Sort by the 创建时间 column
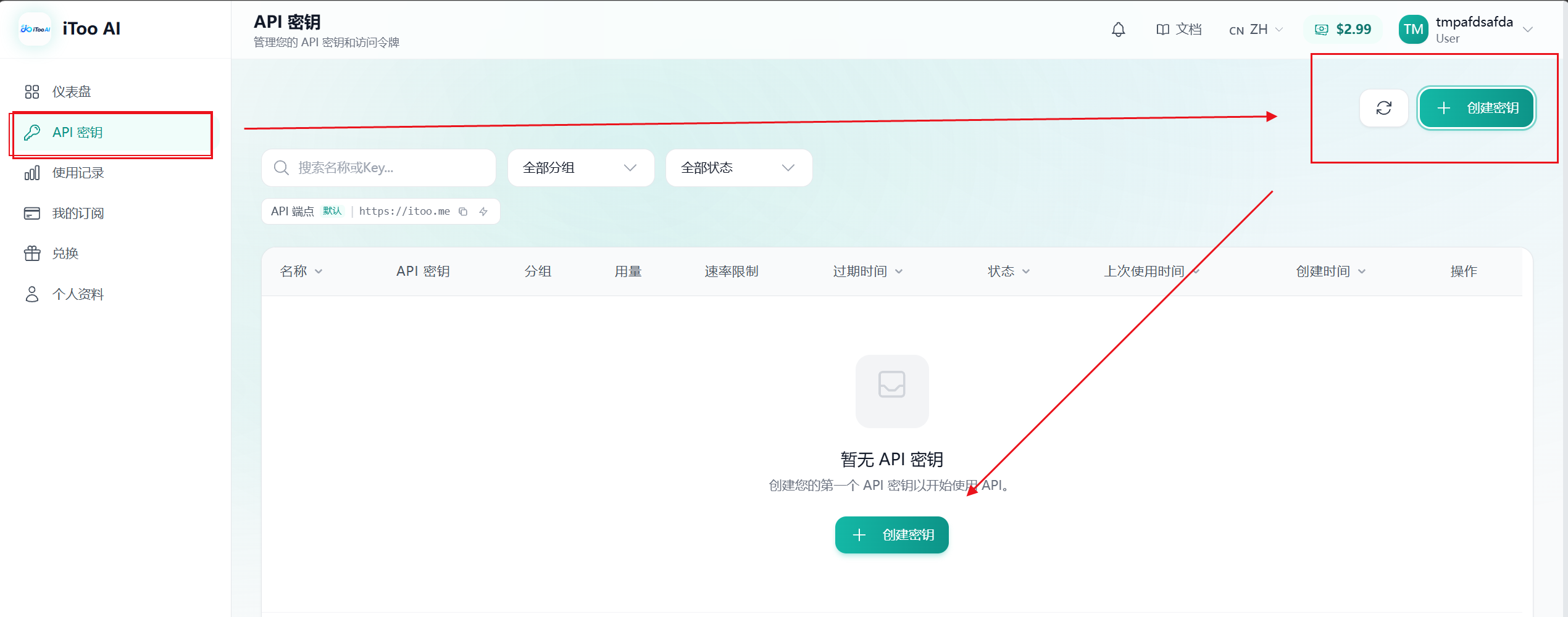1568x617 pixels. point(1330,271)
